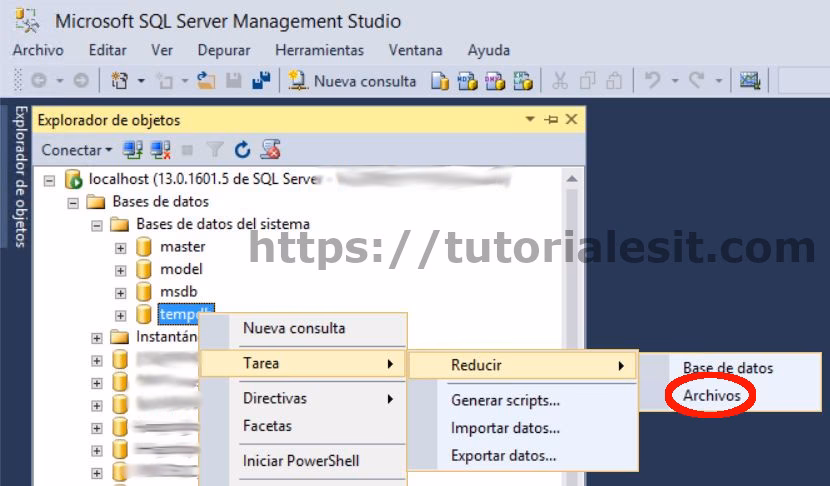Open the Conectar dropdown
Viewport: 830px width, 486px height.
coord(77,150)
